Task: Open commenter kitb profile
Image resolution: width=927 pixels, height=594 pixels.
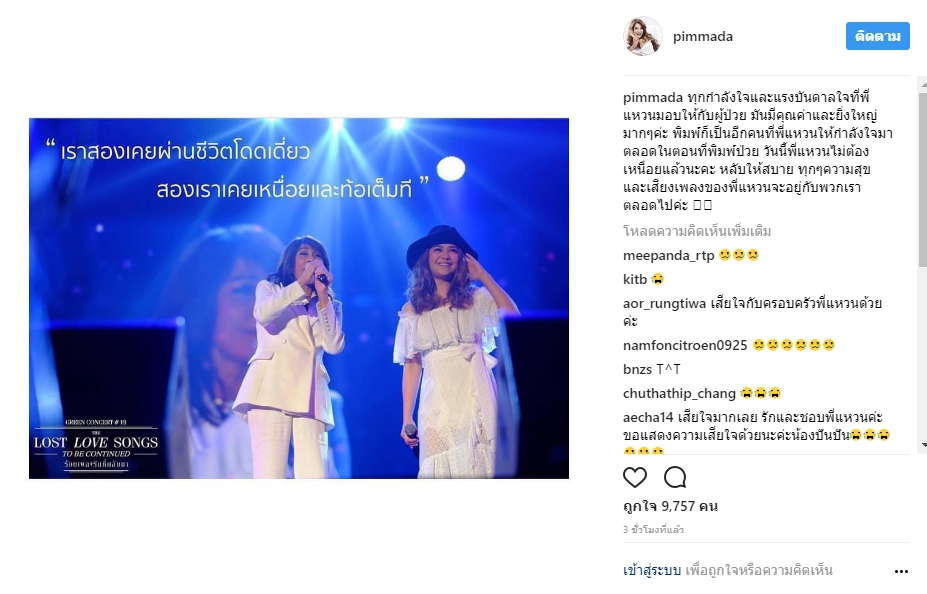Action: point(635,279)
